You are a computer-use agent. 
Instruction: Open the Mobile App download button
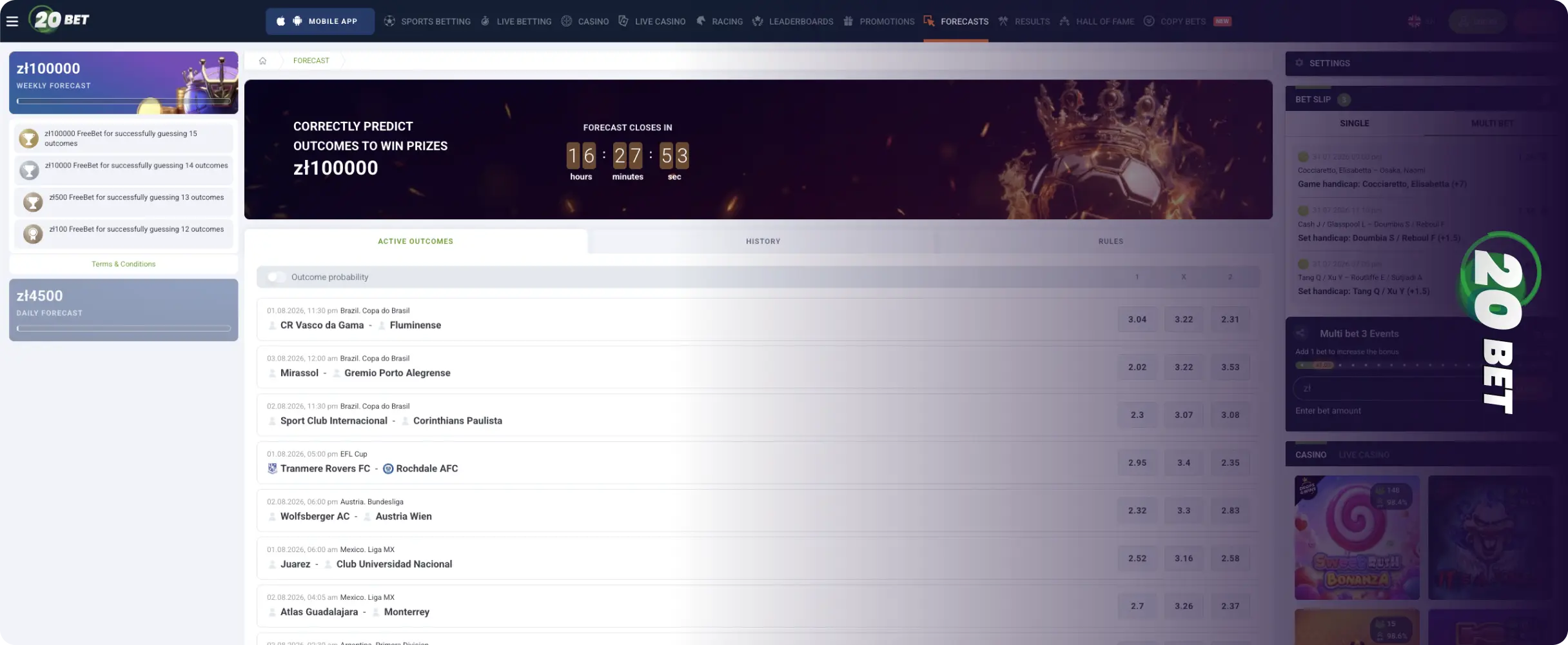click(x=320, y=21)
